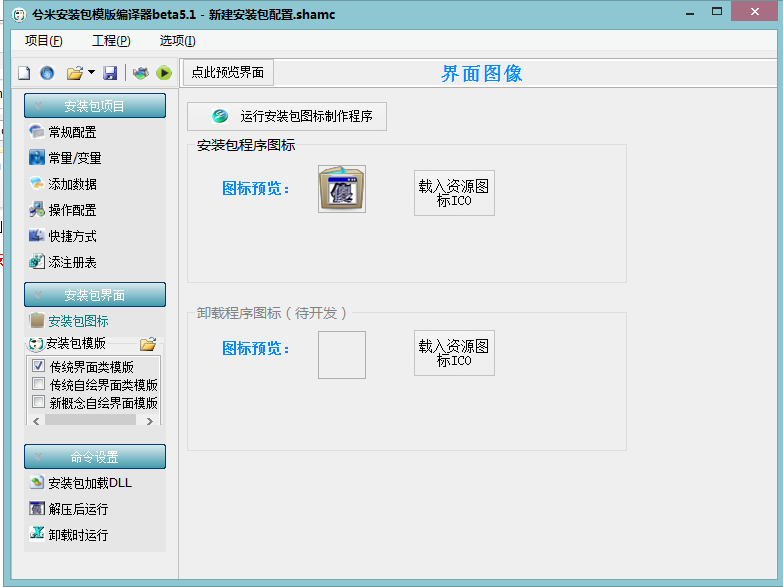Collapse the 命令设置 section header
The height and width of the screenshot is (587, 783).
pos(95,457)
